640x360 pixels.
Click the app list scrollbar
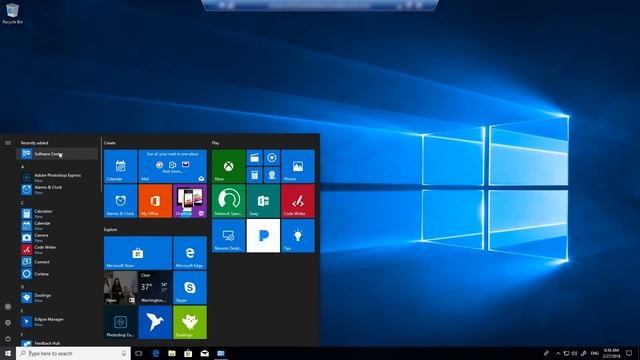101,165
